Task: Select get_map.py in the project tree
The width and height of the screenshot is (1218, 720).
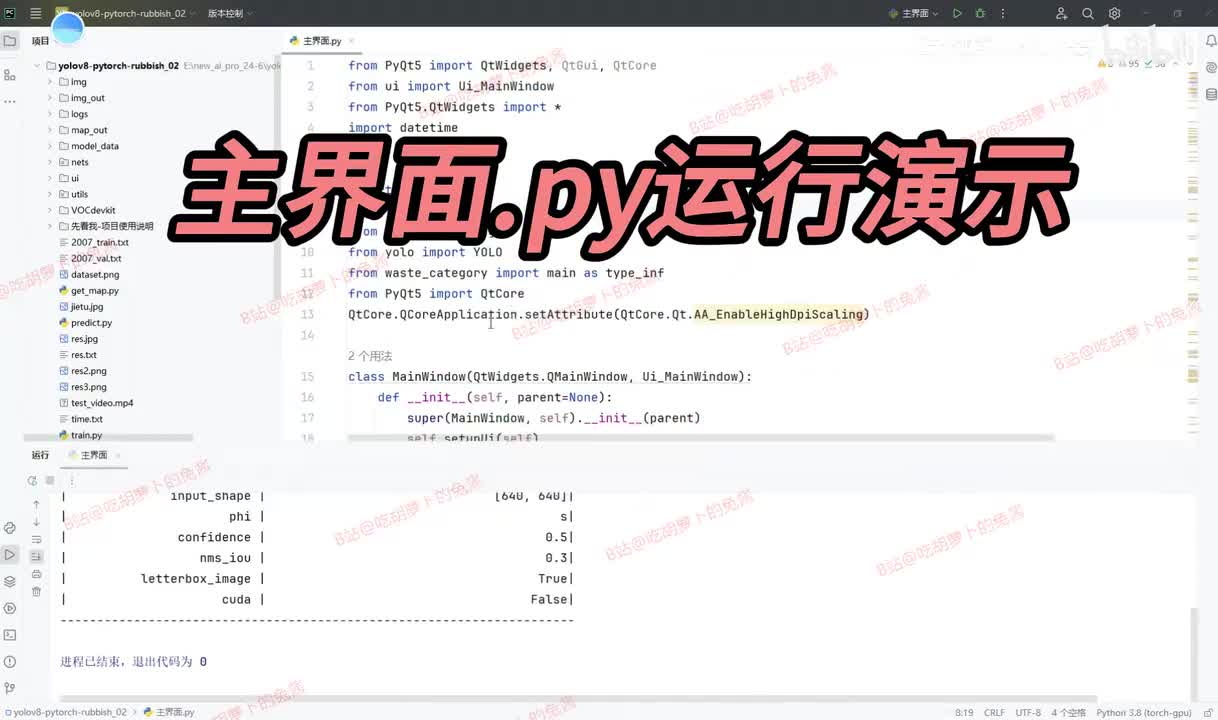Action: [94, 291]
